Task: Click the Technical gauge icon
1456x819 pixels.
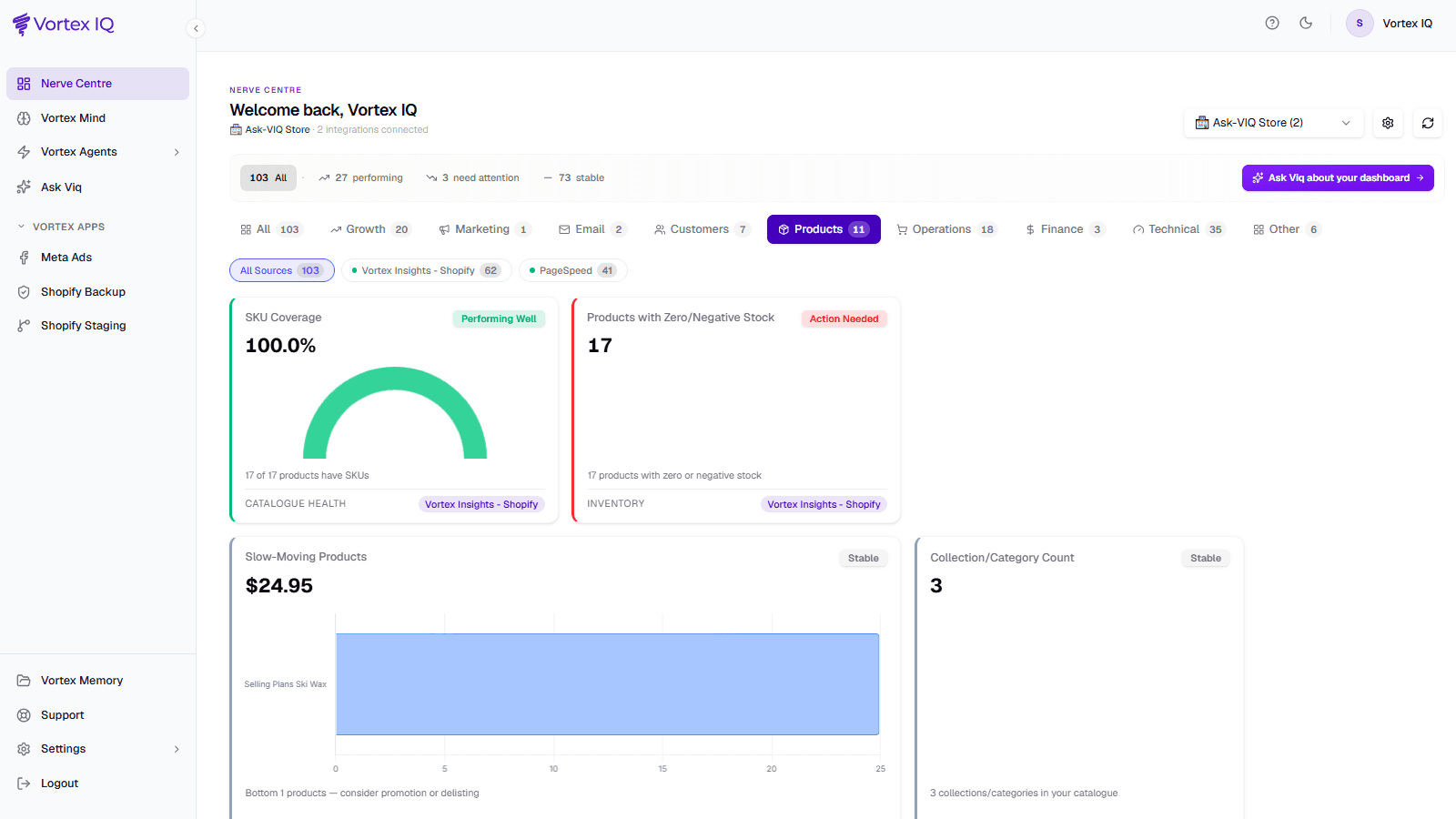Action: pyautogui.click(x=1138, y=229)
